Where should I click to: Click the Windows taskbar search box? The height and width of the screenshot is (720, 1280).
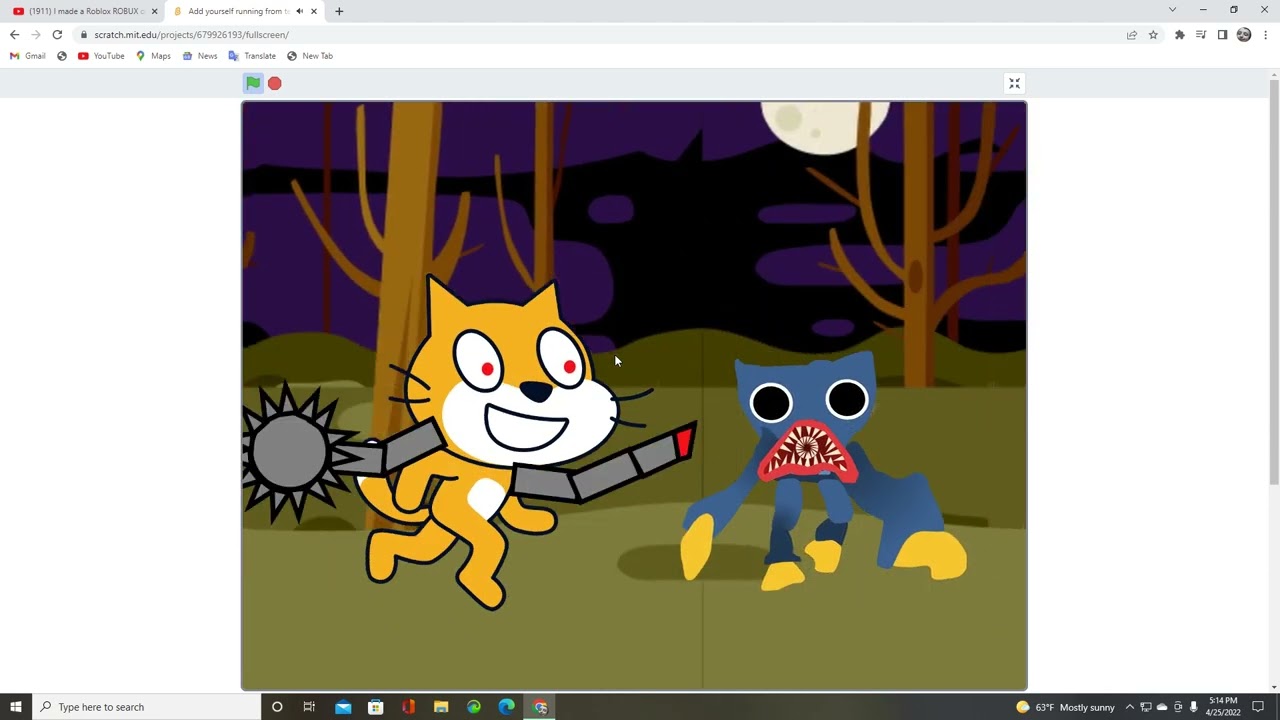[x=145, y=707]
